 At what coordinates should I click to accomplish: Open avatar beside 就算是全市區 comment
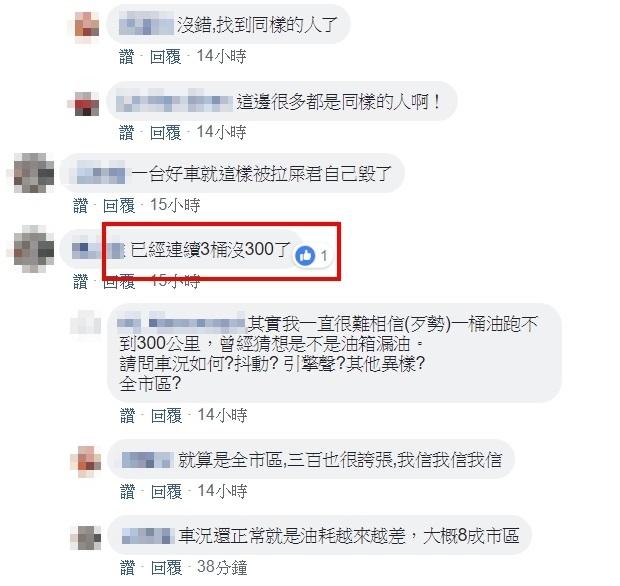[86, 461]
